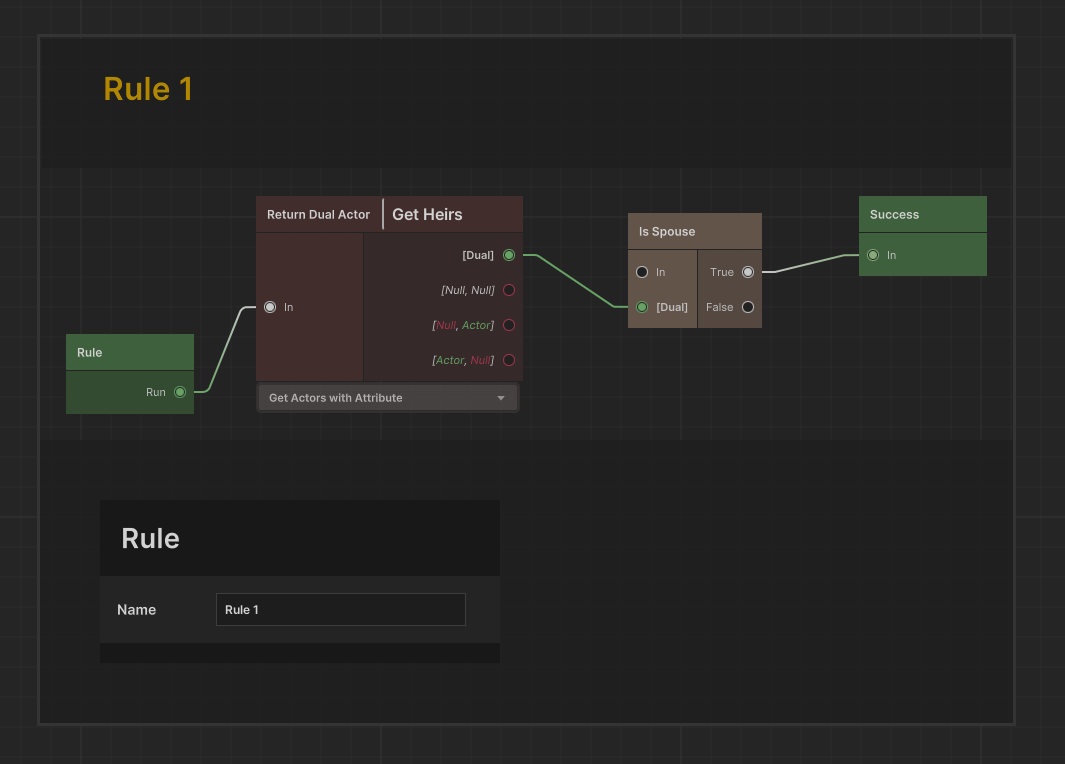Click the [Null, Null] output port

point(509,290)
